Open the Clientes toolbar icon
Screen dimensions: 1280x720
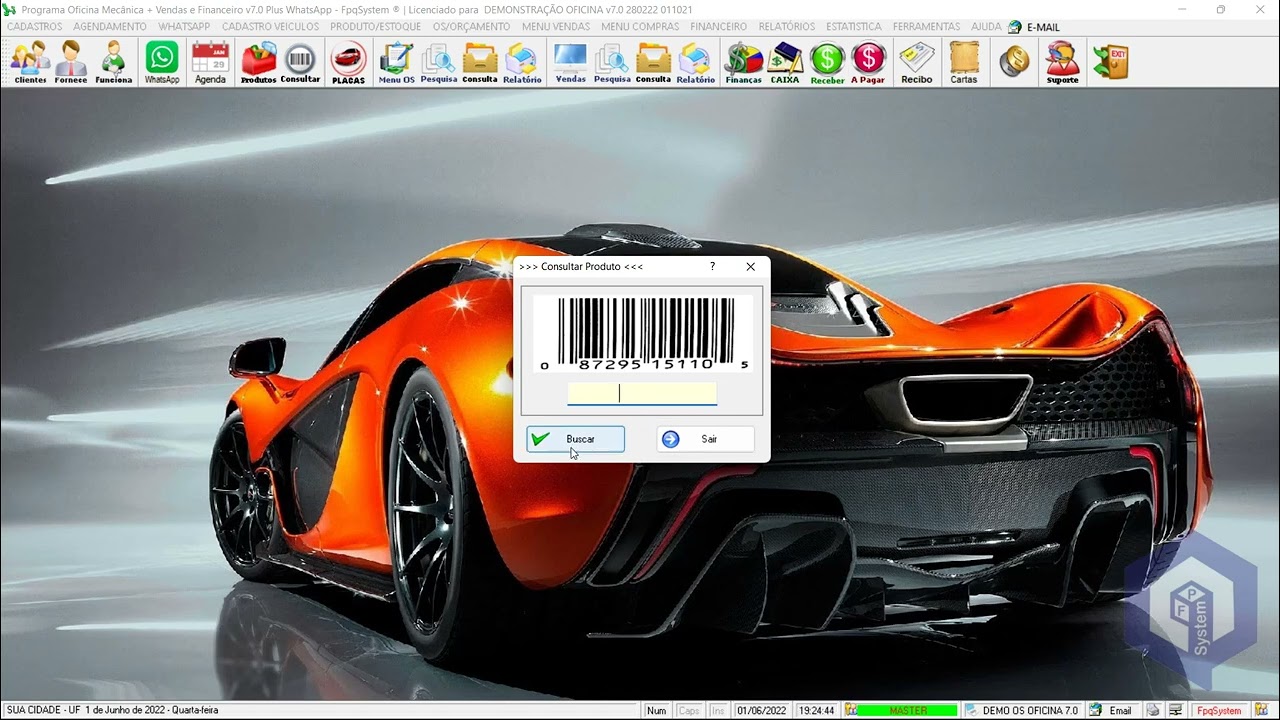pyautogui.click(x=30, y=62)
